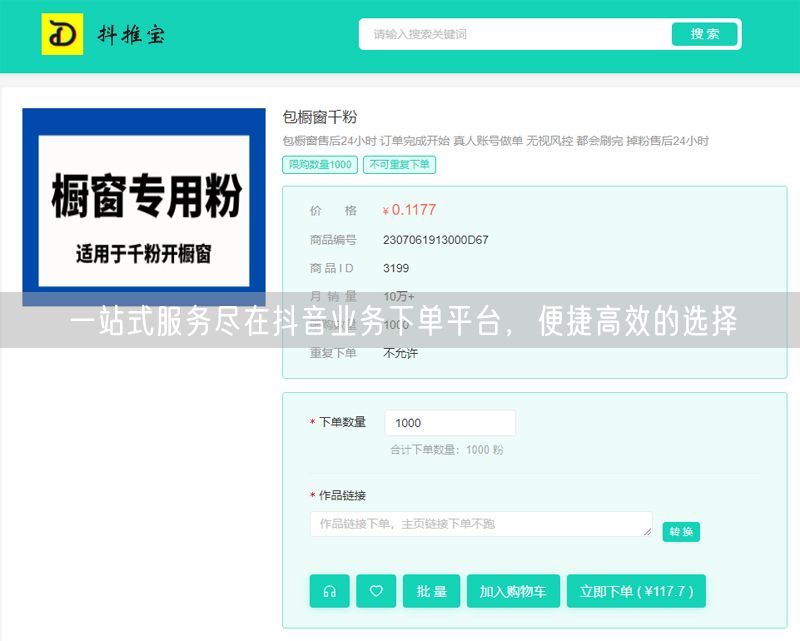Click the 批量 batch order button

(x=431, y=591)
